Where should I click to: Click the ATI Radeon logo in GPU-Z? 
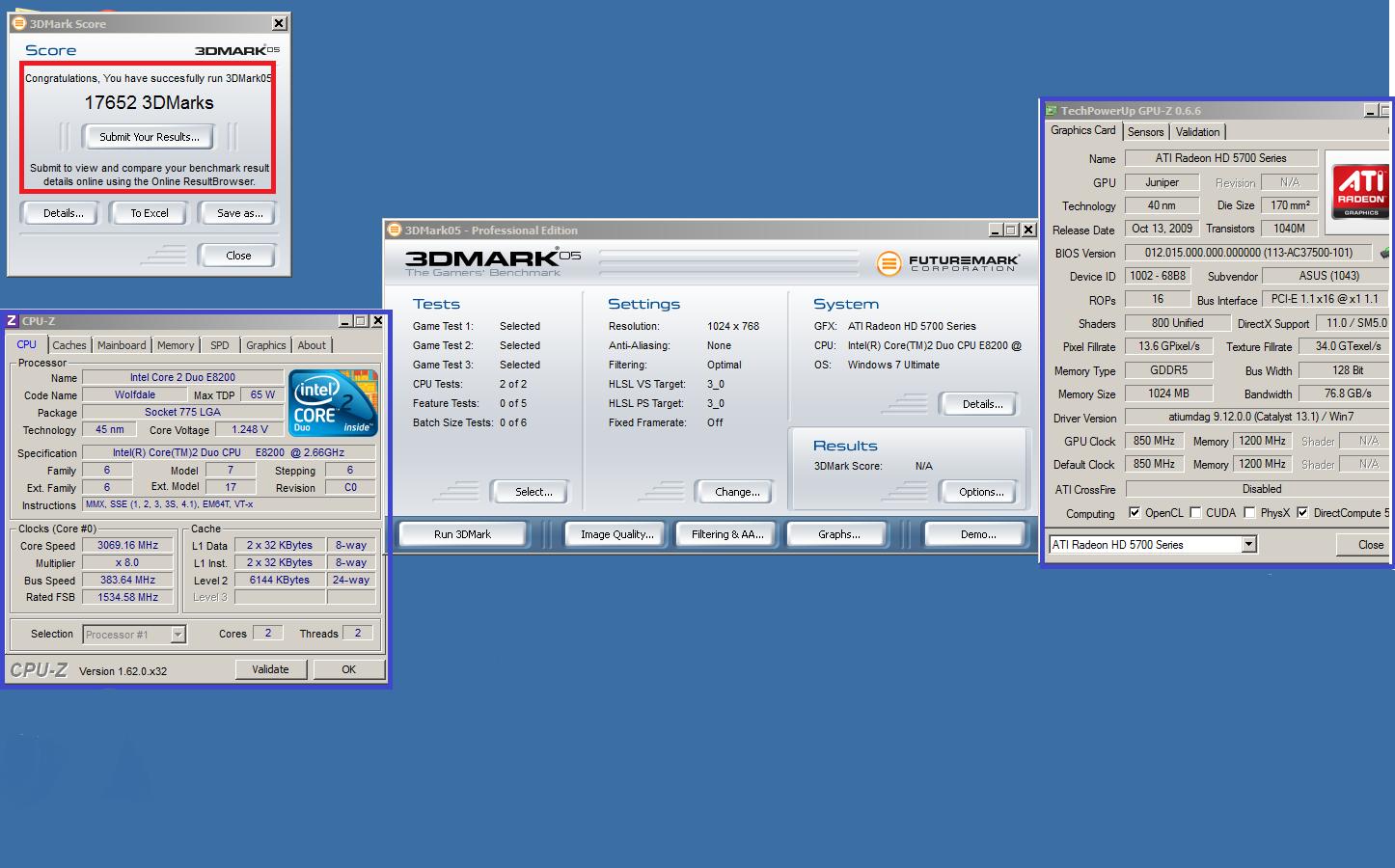coord(1360,191)
